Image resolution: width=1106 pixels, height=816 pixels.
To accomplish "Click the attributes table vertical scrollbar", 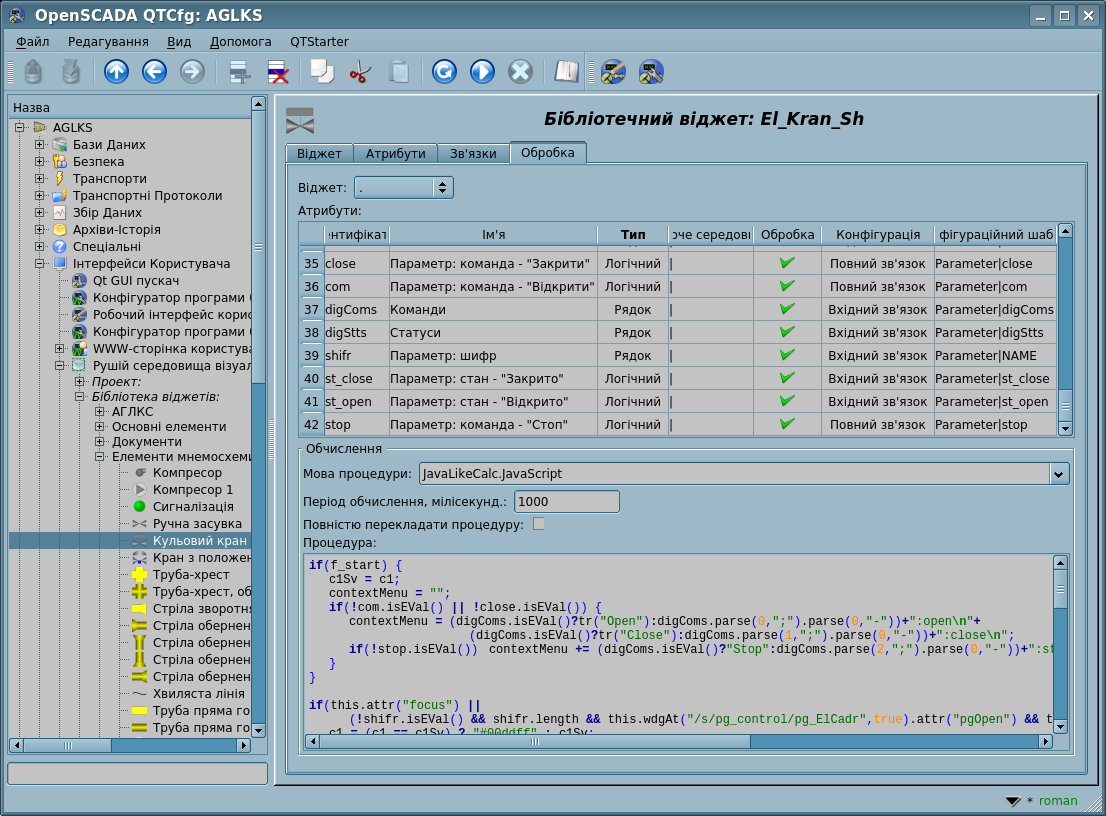I will tap(1066, 329).
